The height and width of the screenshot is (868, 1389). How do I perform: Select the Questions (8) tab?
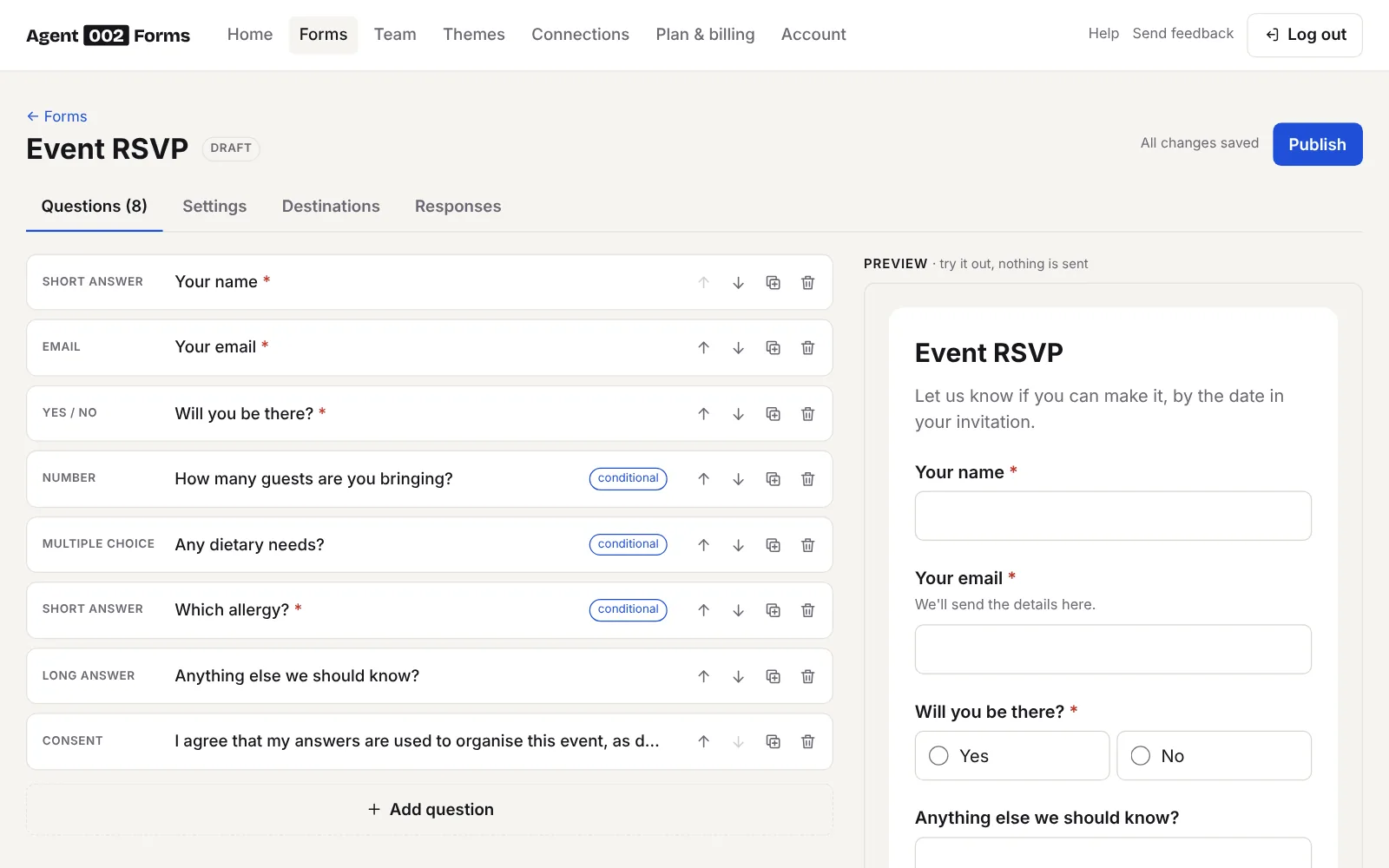95,207
